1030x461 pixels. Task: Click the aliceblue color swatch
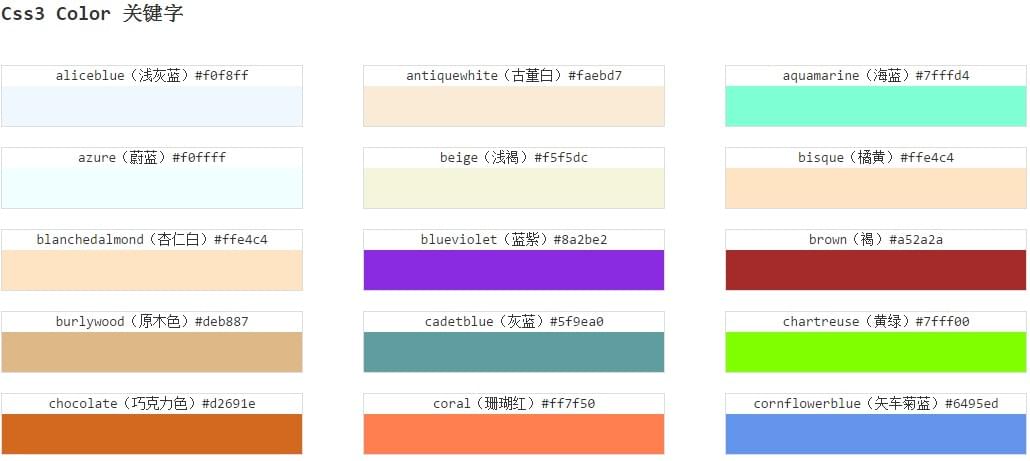(x=152, y=106)
